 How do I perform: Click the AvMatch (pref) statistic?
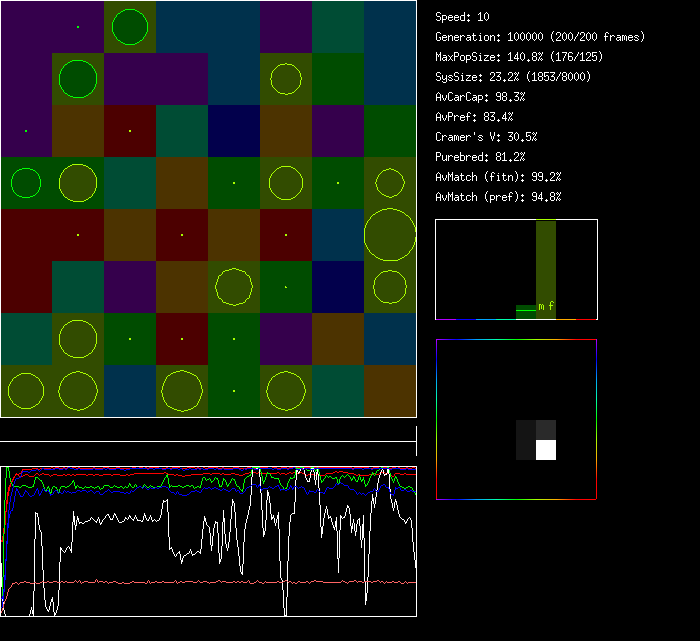coord(498,197)
